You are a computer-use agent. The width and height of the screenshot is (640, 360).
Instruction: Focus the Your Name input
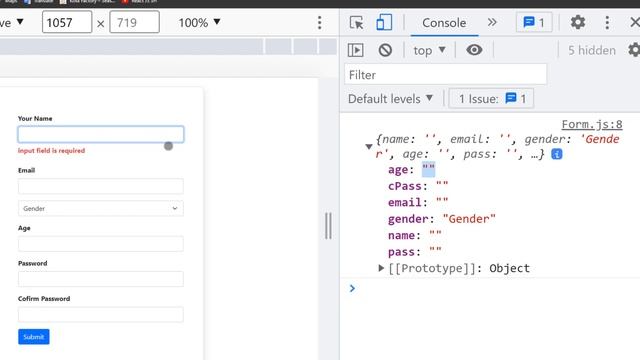point(101,134)
